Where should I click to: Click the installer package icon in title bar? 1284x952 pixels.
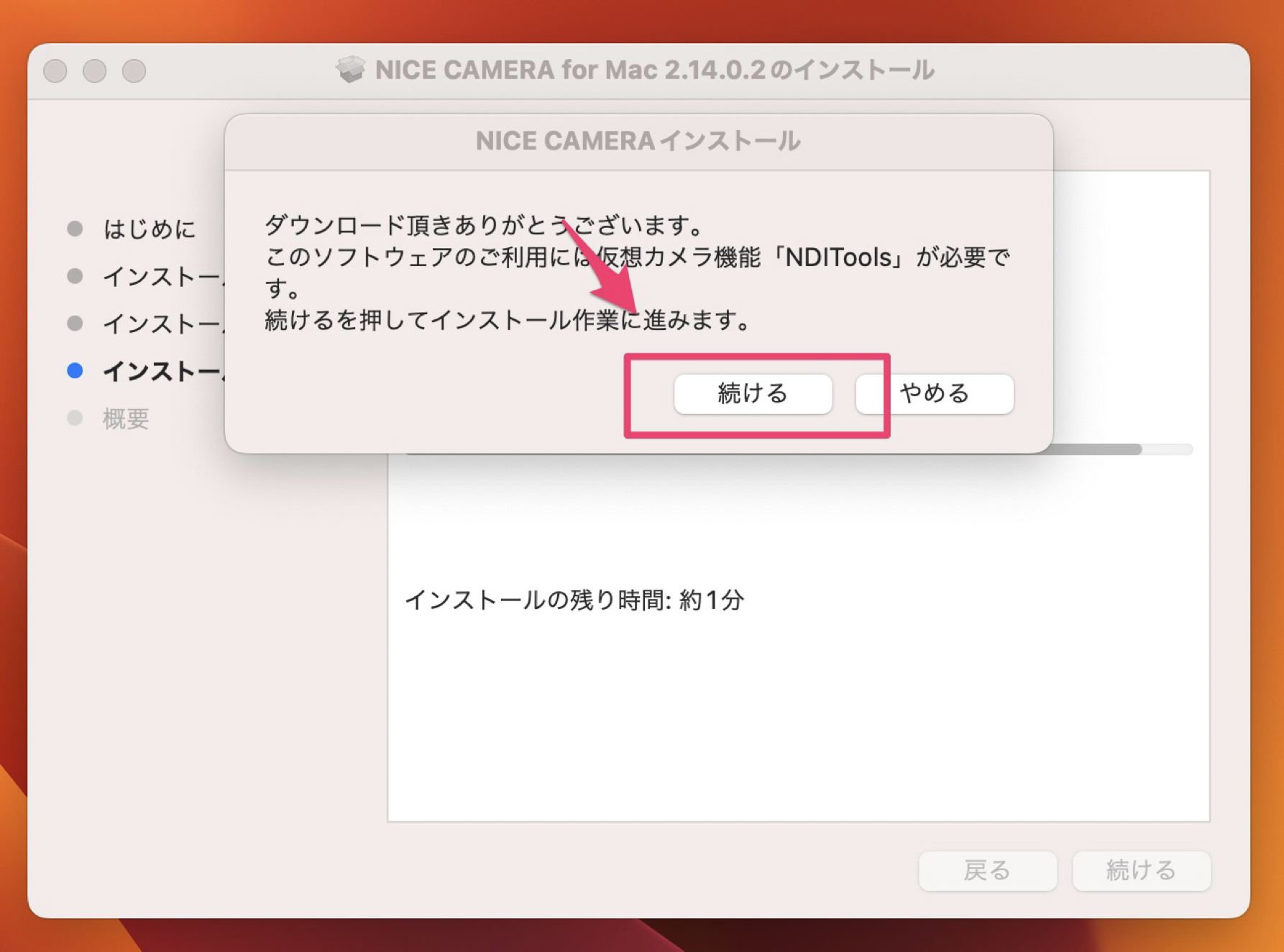coord(351,70)
